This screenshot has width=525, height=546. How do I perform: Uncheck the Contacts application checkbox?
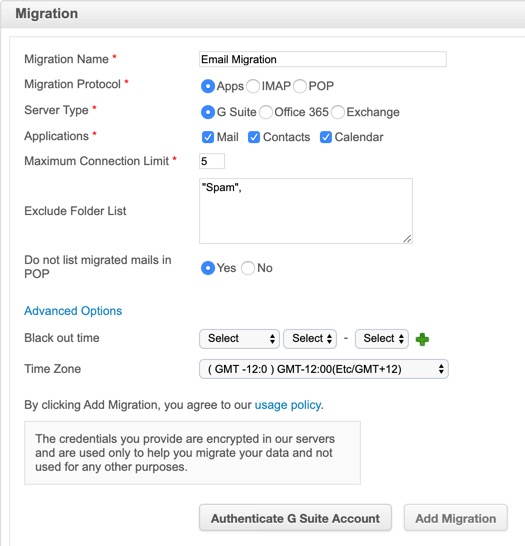[x=254, y=137]
